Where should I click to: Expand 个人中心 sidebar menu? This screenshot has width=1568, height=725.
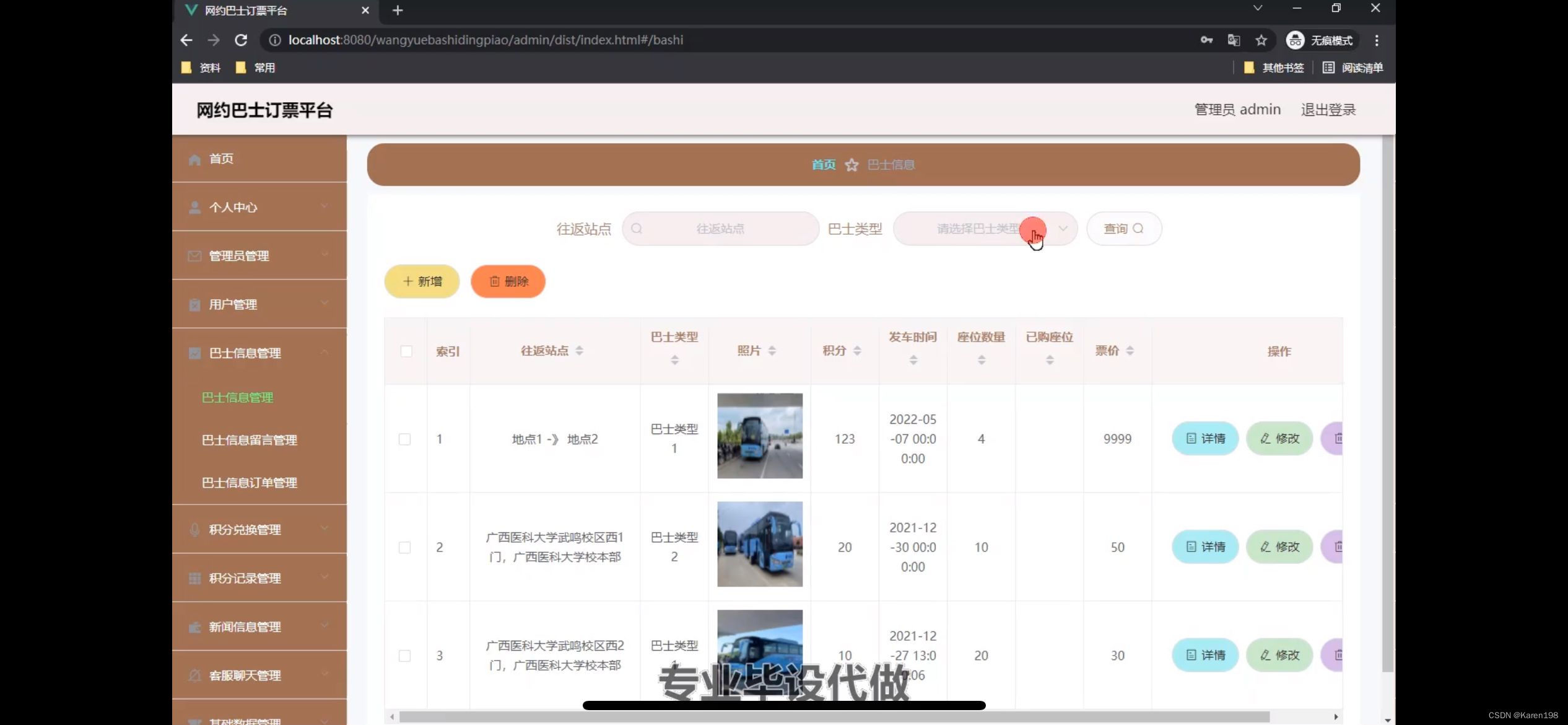coord(259,207)
